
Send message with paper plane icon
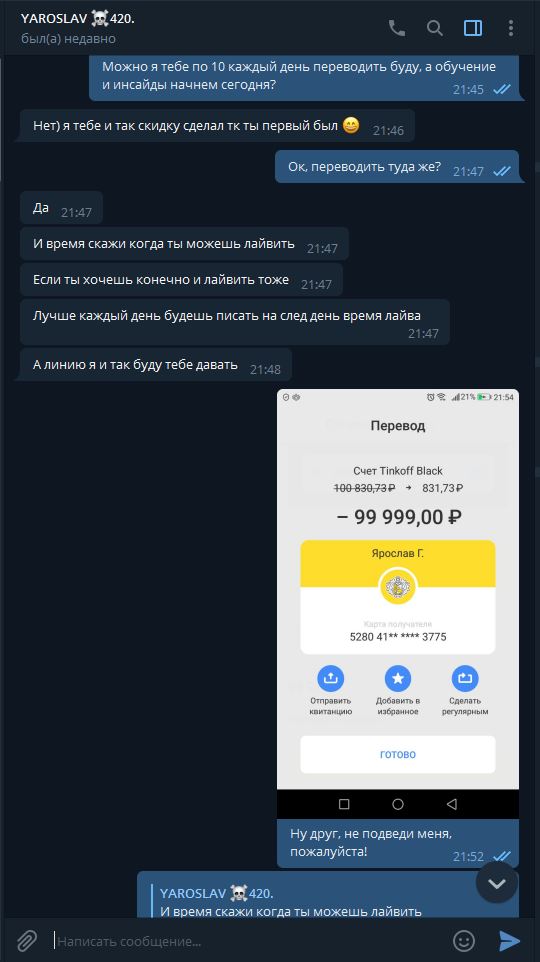coord(510,941)
